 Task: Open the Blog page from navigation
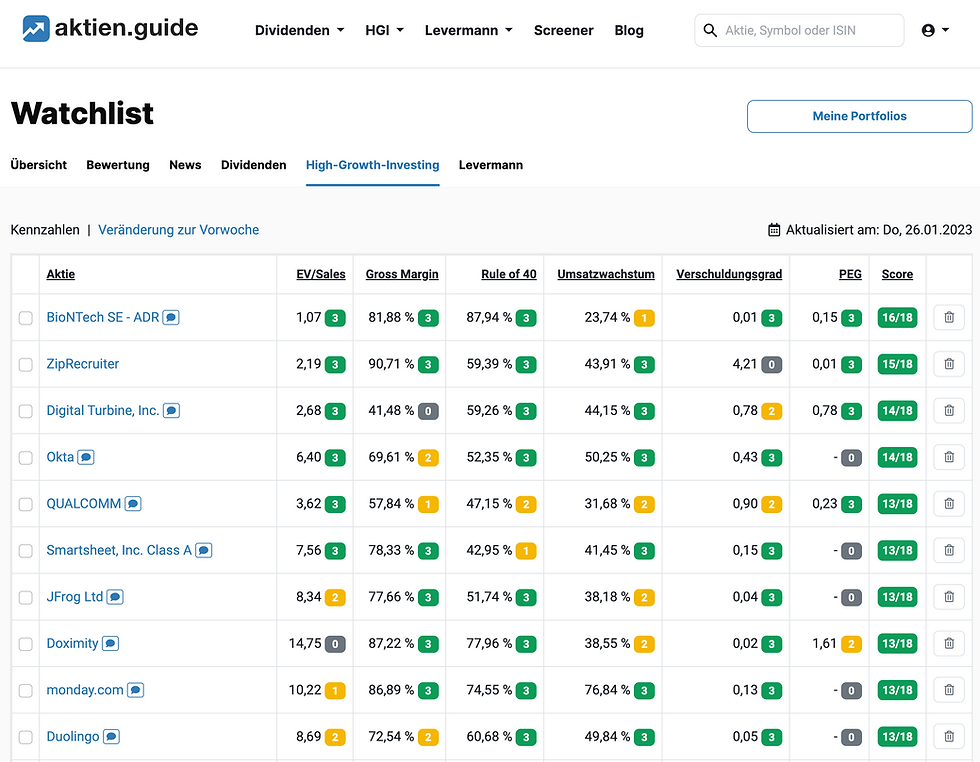pyautogui.click(x=629, y=30)
